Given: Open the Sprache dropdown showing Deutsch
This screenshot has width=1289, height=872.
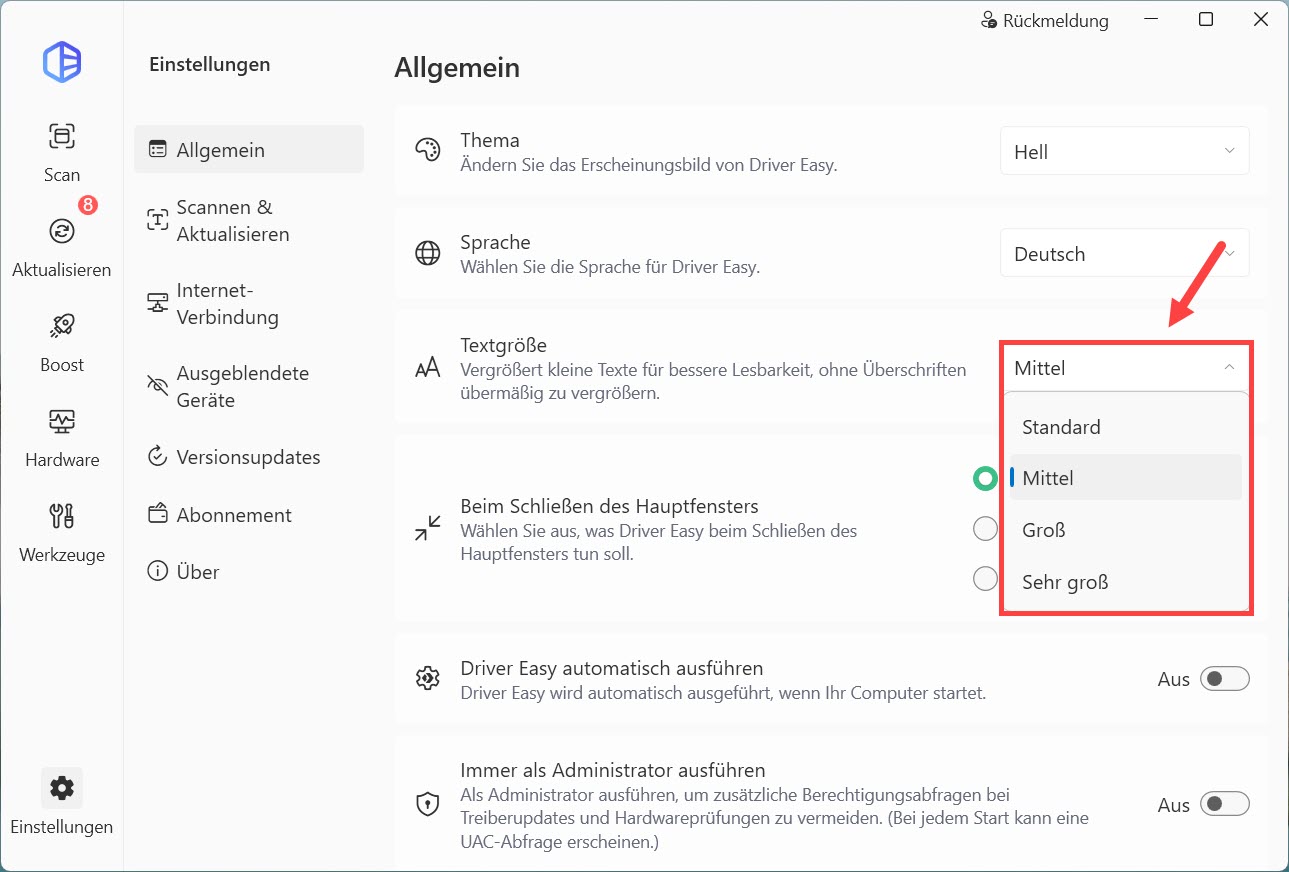Looking at the screenshot, I should [1125, 254].
